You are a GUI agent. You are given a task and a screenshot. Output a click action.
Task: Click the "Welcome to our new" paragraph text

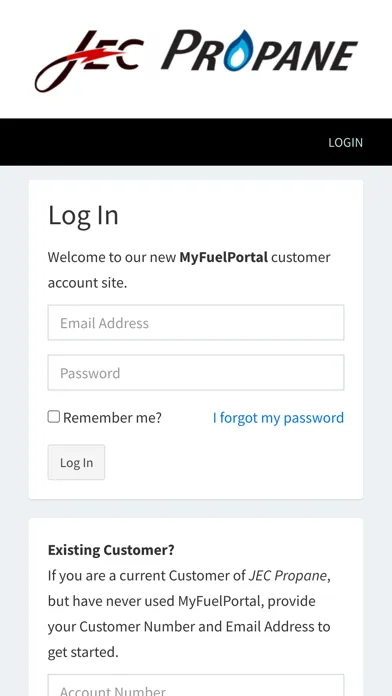(x=112, y=257)
